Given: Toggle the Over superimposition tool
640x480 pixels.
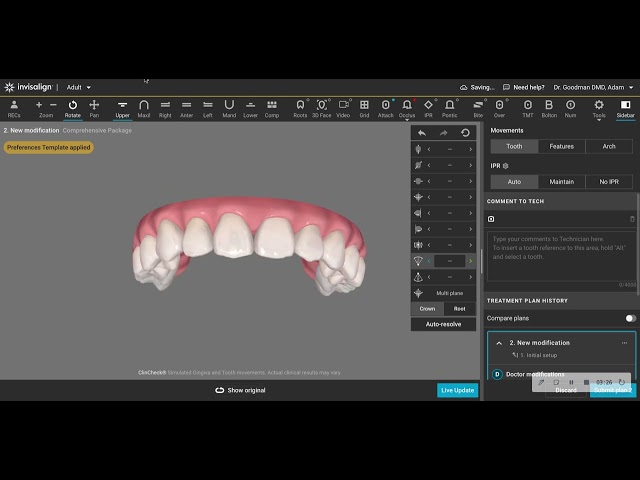Looking at the screenshot, I should click(500, 109).
